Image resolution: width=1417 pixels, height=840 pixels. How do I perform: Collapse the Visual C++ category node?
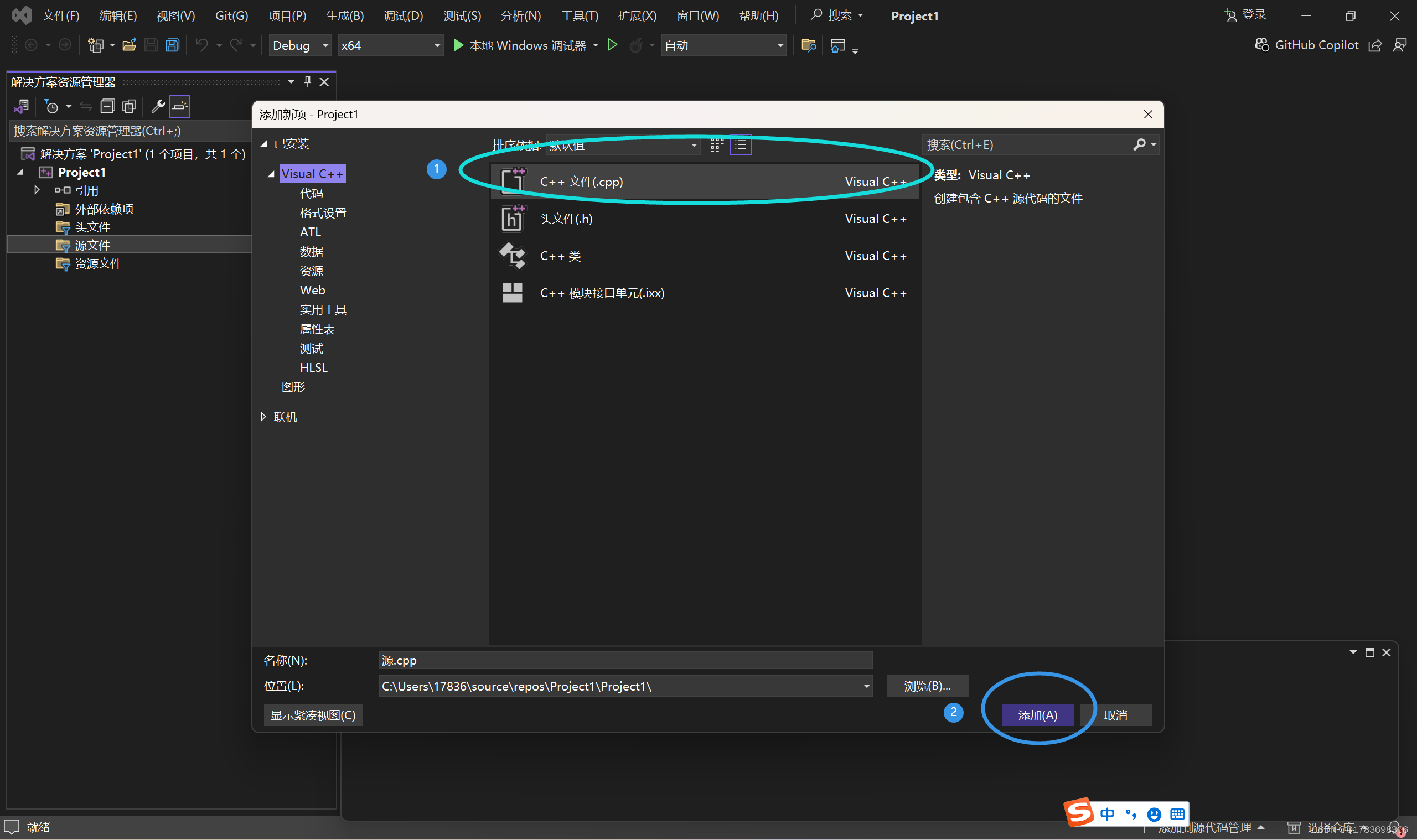click(271, 174)
